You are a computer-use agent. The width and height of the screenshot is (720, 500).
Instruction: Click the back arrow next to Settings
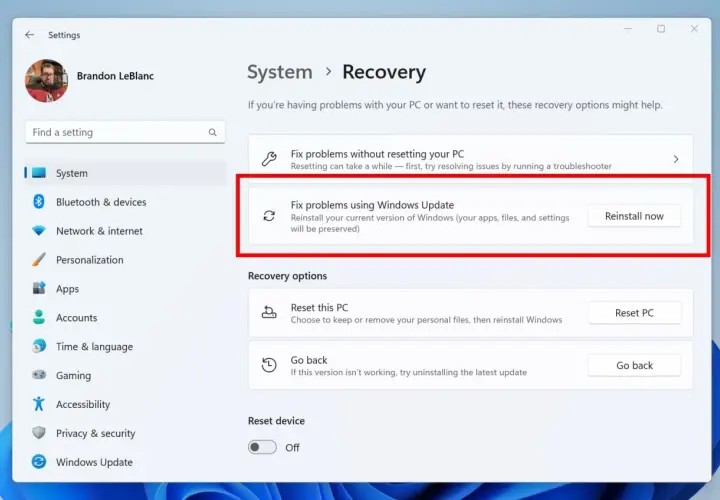[x=29, y=35]
